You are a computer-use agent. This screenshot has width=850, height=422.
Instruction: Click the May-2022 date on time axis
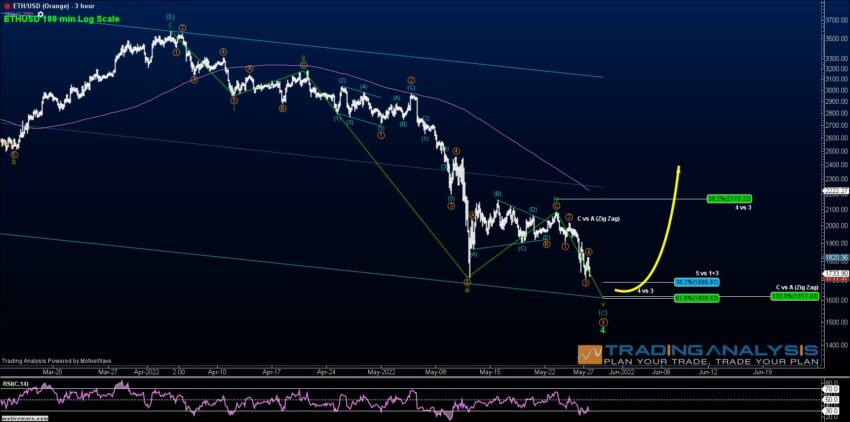pos(381,372)
